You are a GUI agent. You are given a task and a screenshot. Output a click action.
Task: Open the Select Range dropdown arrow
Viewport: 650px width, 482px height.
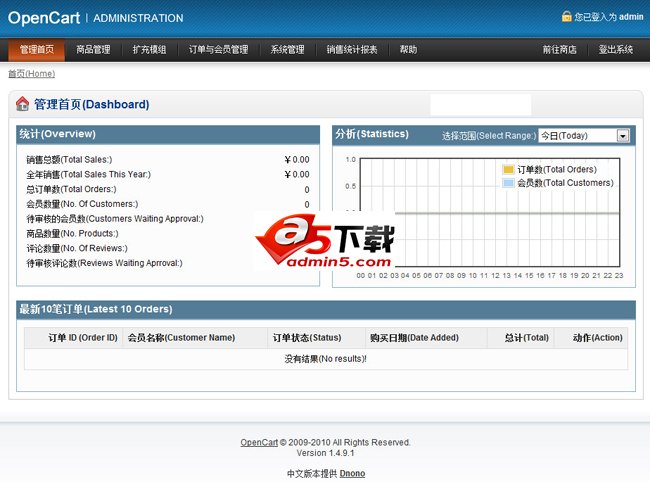pyautogui.click(x=623, y=136)
